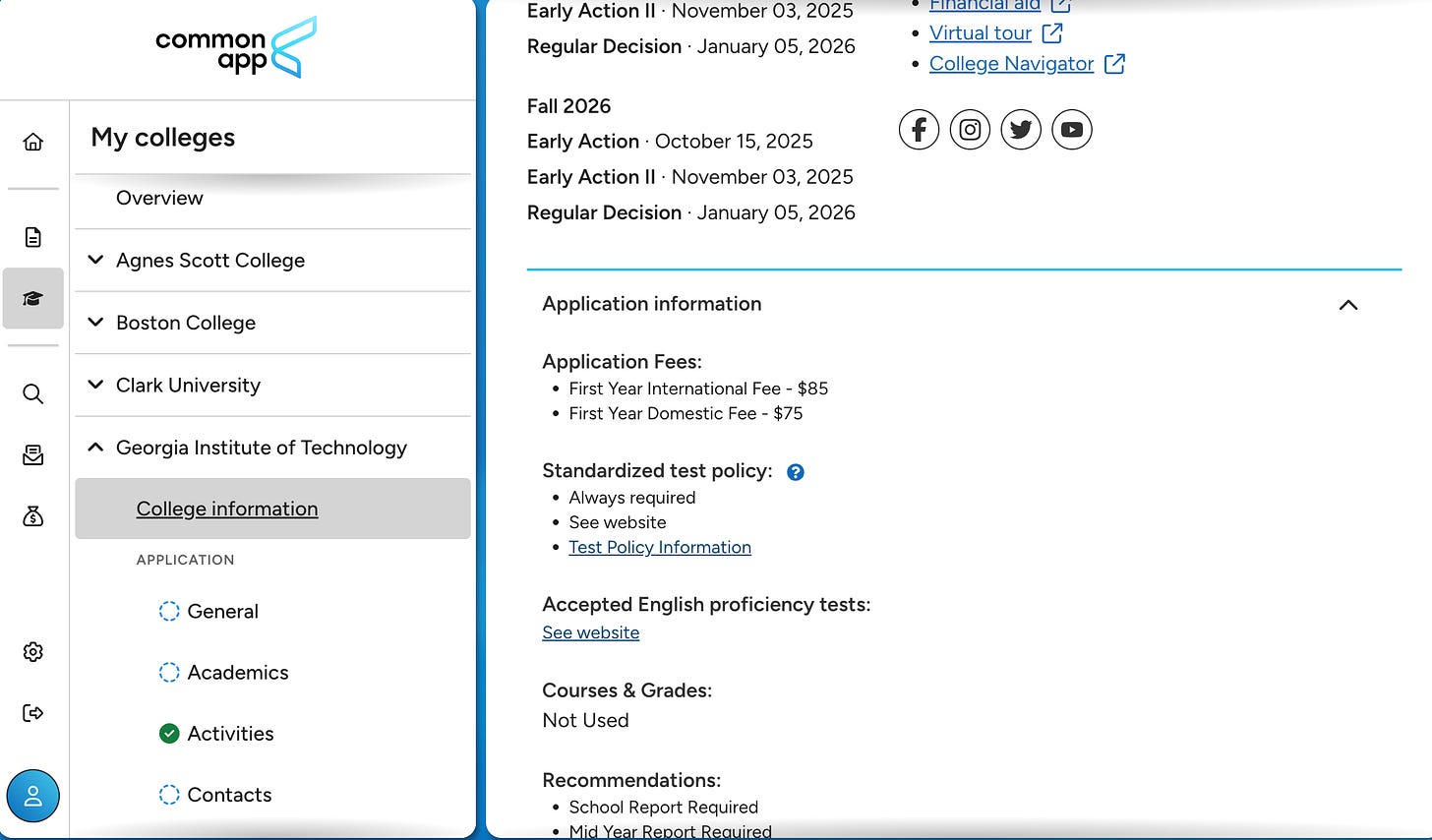Screen dimensions: 1432x840
Task: Click external link icon beside Virtual tour
Action: point(1052,33)
